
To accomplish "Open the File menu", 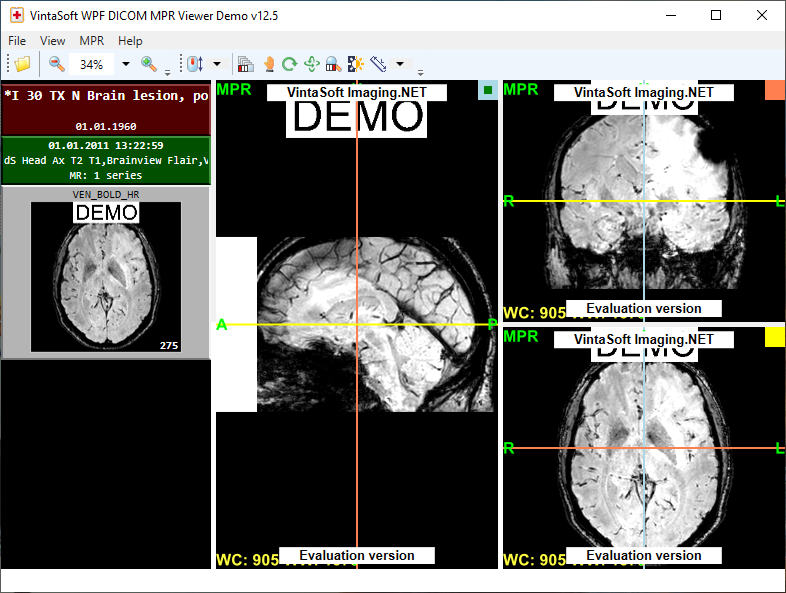I will point(17,41).
